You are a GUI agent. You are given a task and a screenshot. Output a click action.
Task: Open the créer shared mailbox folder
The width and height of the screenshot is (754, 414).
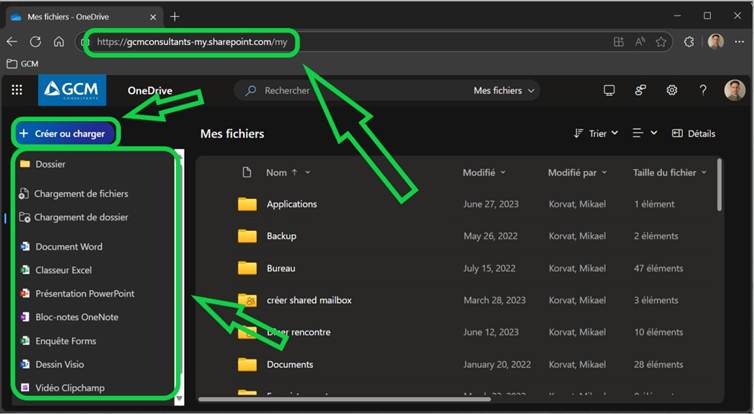click(x=309, y=300)
